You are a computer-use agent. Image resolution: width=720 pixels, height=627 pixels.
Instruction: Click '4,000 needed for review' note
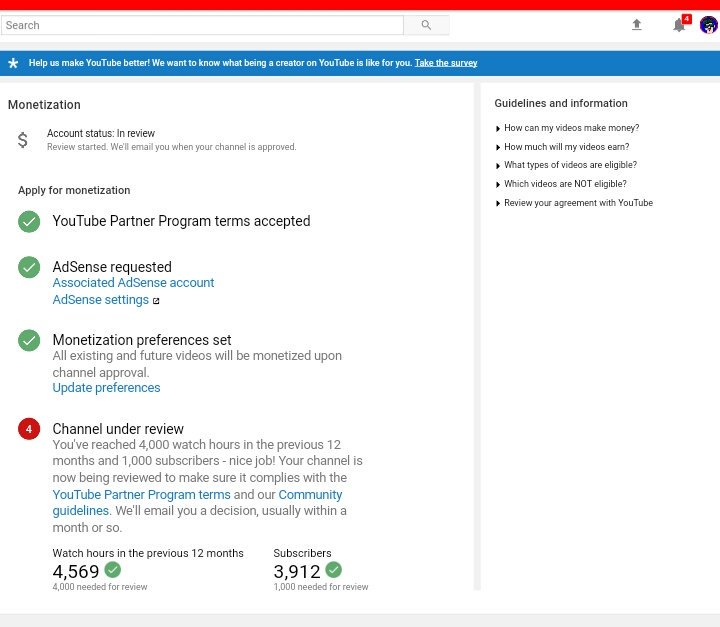100,587
